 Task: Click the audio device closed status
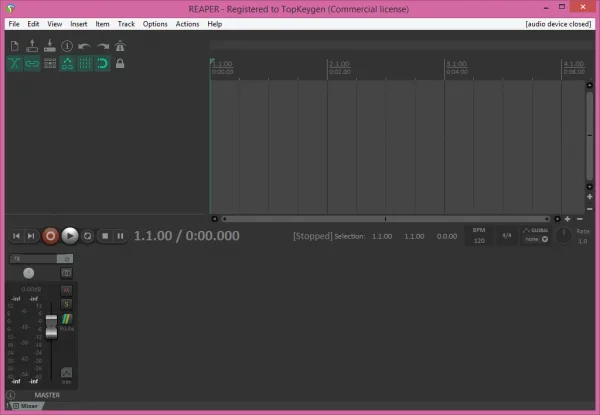pyautogui.click(x=558, y=24)
